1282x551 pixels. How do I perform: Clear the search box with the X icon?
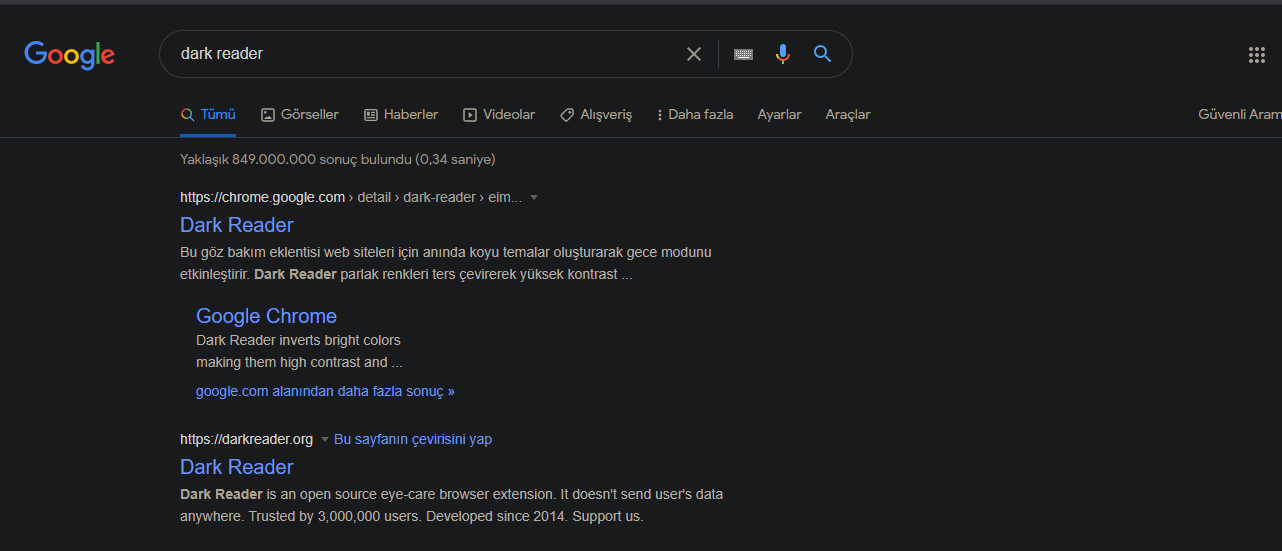click(x=694, y=54)
